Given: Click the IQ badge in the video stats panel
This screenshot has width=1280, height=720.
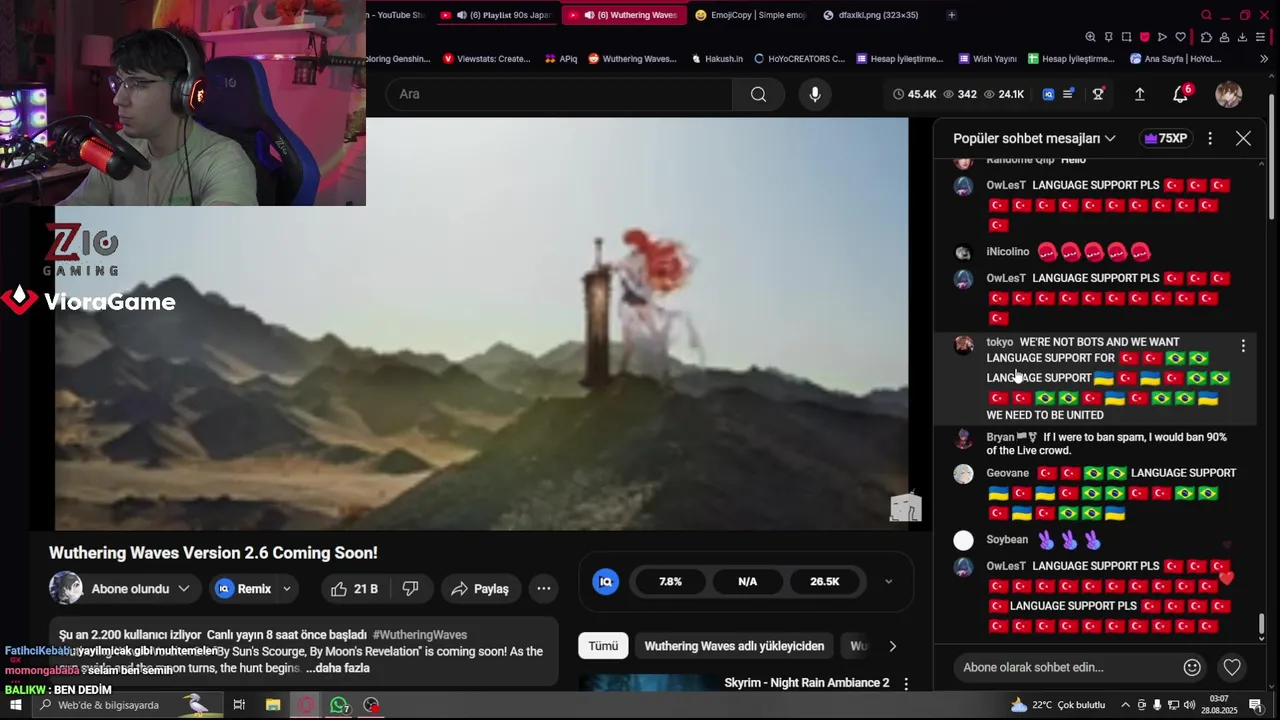Looking at the screenshot, I should (x=605, y=581).
